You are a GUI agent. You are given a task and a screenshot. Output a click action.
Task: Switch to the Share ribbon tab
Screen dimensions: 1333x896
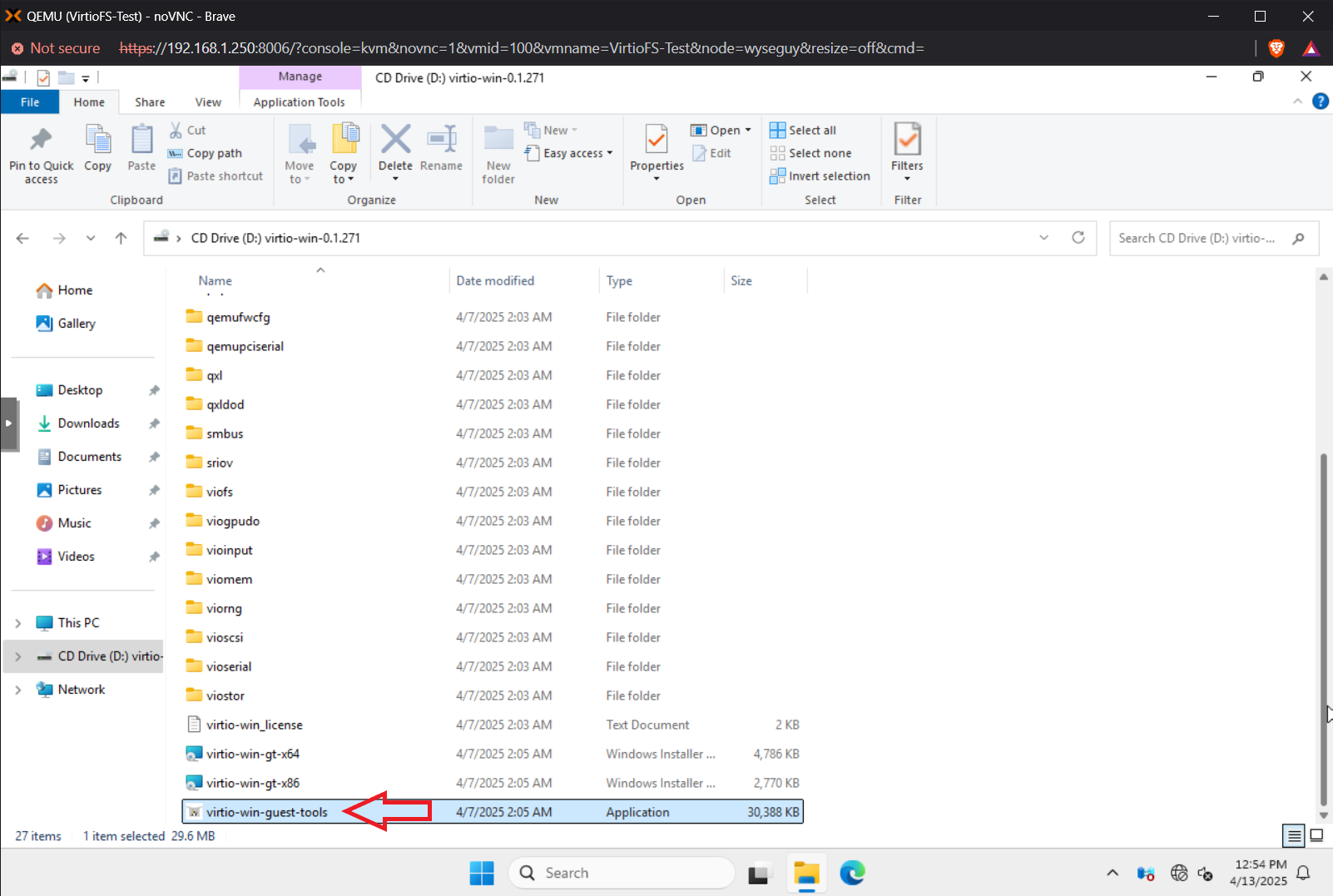(150, 101)
